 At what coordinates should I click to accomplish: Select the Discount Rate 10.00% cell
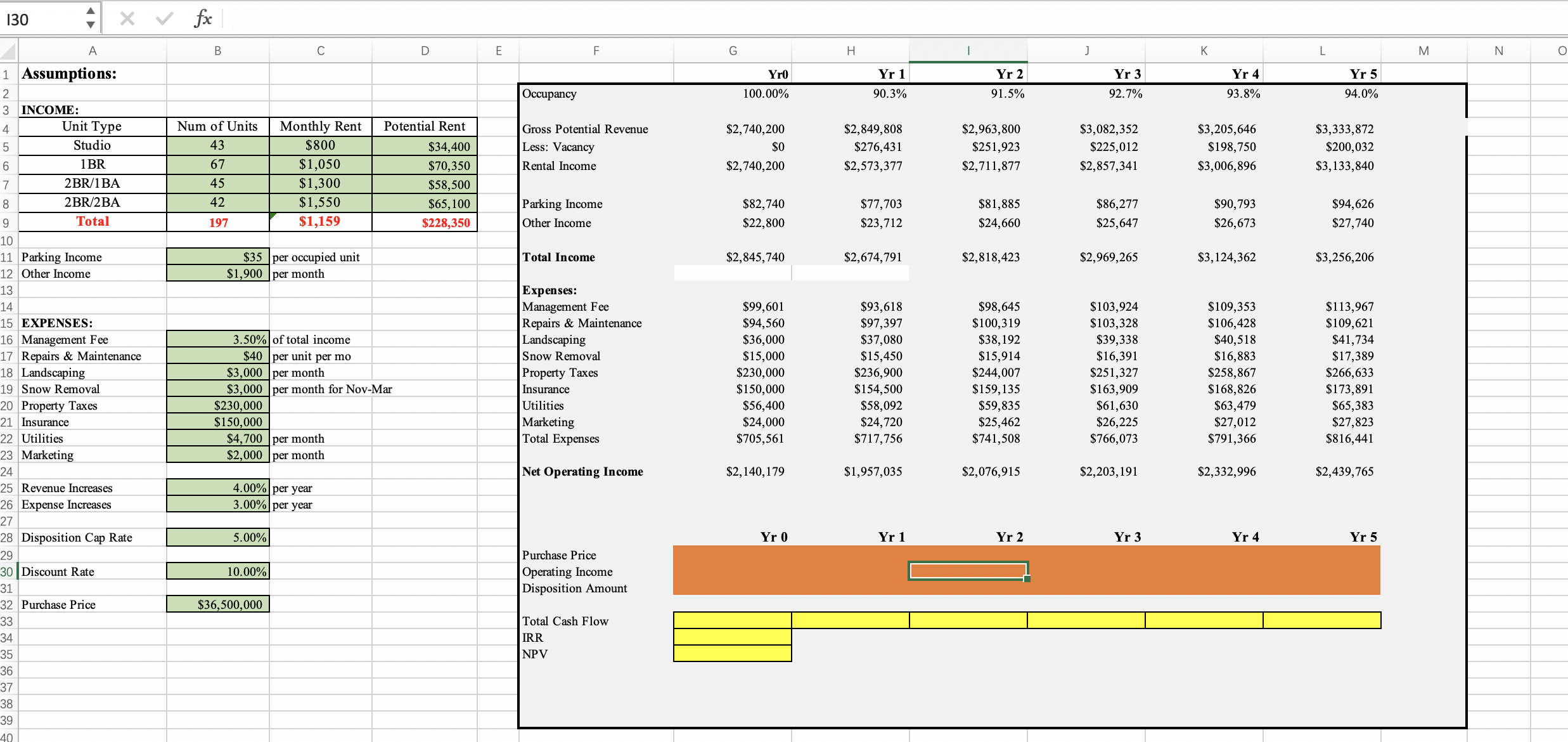click(x=218, y=571)
